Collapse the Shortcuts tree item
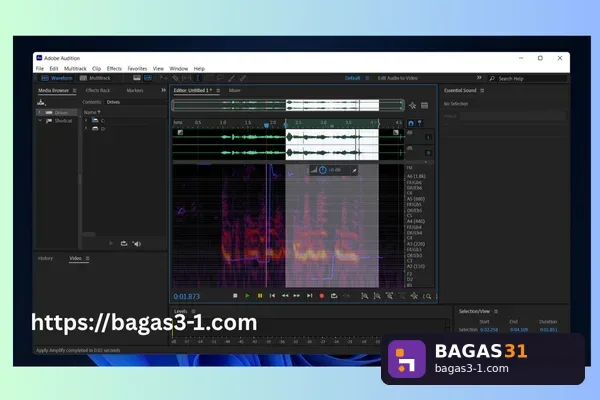Image resolution: width=600 pixels, height=400 pixels. 40,121
